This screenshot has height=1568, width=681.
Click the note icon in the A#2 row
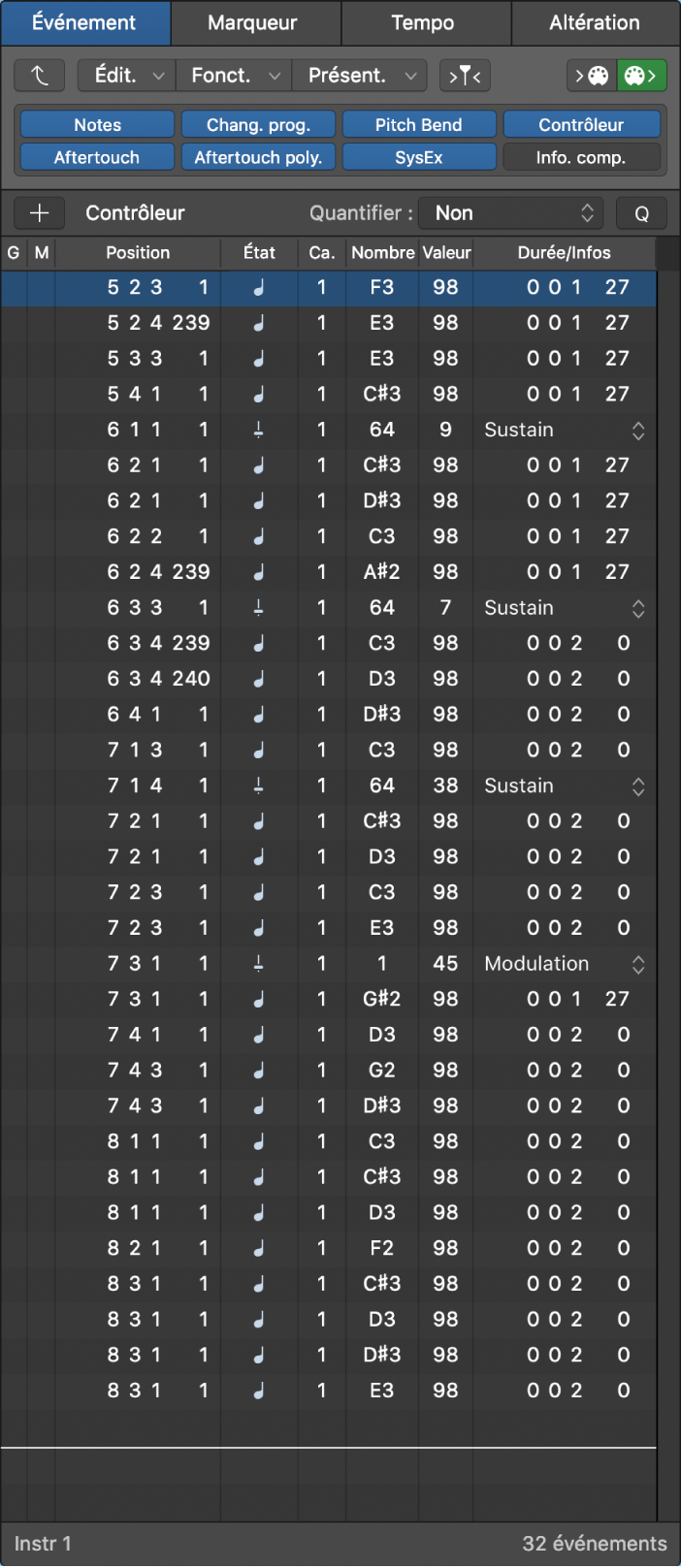click(x=258, y=572)
